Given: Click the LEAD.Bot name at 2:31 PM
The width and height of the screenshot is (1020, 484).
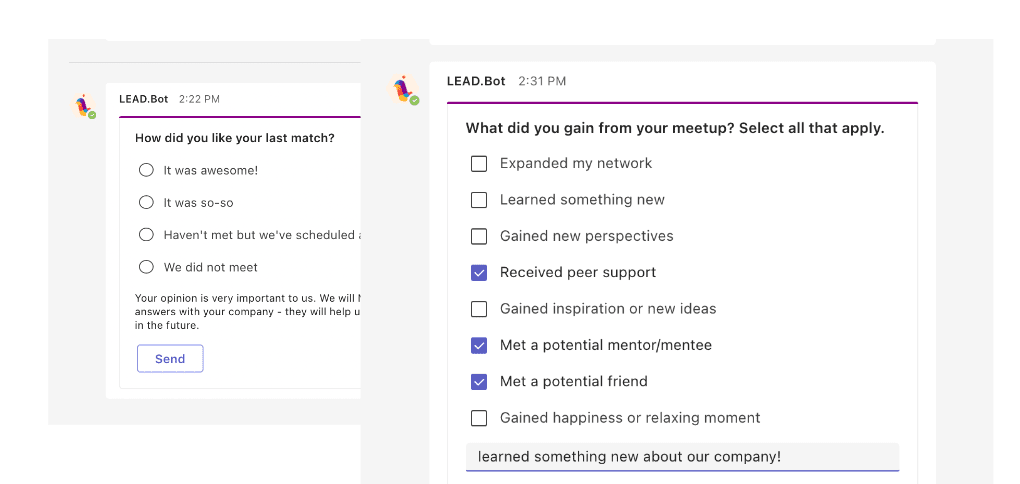Looking at the screenshot, I should [x=476, y=81].
